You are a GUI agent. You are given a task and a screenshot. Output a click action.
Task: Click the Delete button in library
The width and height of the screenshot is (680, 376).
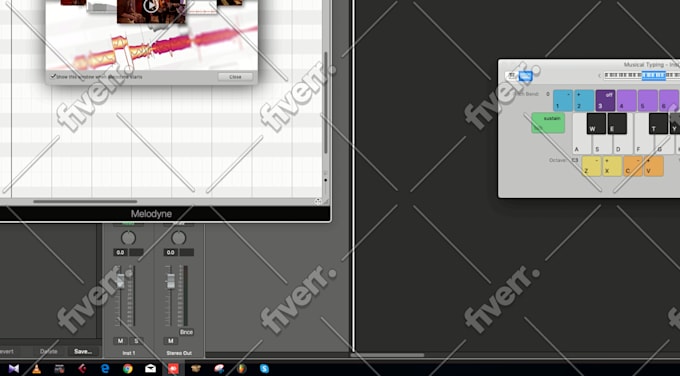click(49, 351)
